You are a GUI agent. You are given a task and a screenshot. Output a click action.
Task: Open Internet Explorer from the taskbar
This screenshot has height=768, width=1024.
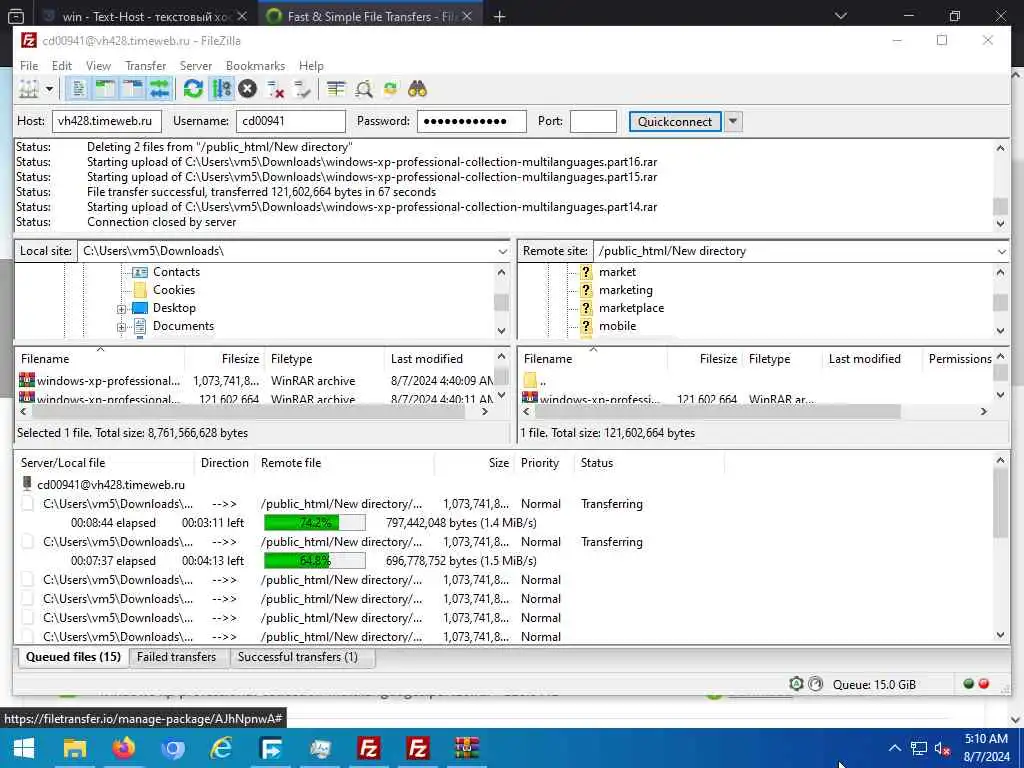(x=221, y=748)
